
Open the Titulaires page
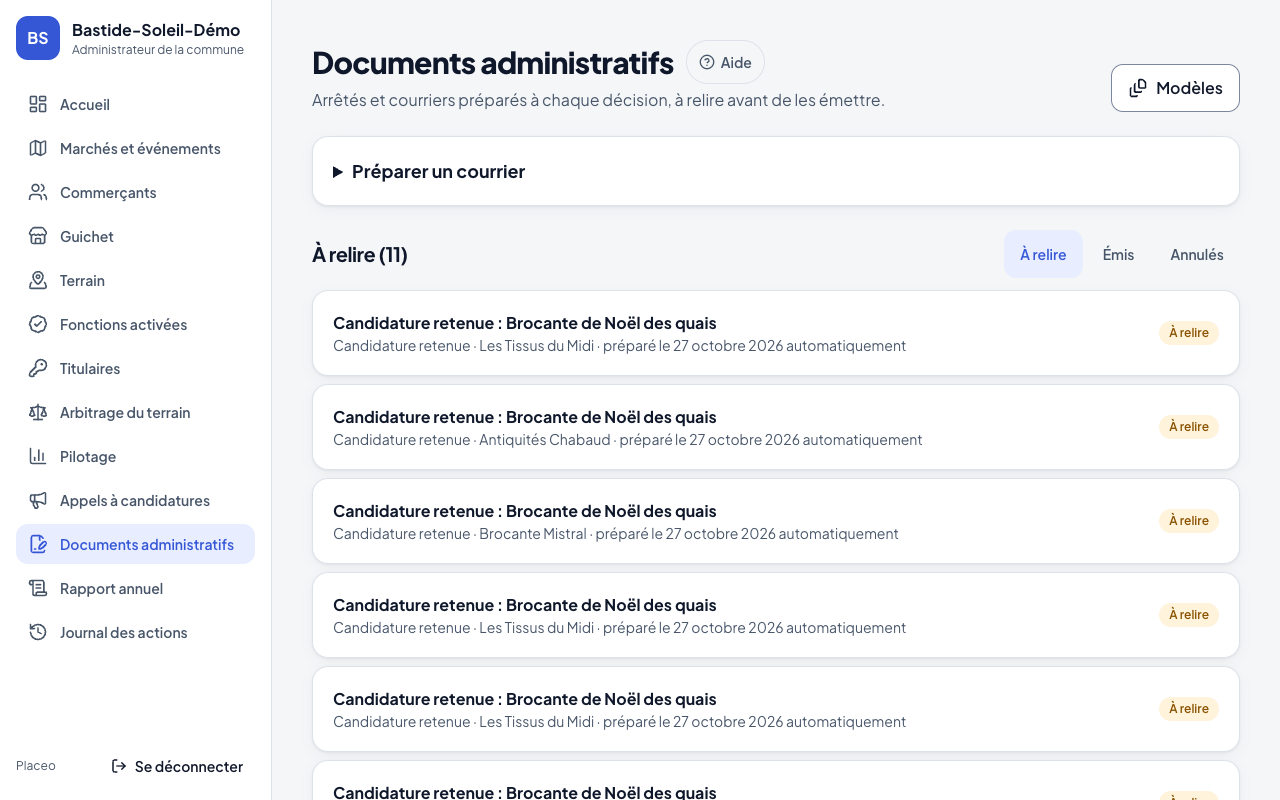pos(135,368)
